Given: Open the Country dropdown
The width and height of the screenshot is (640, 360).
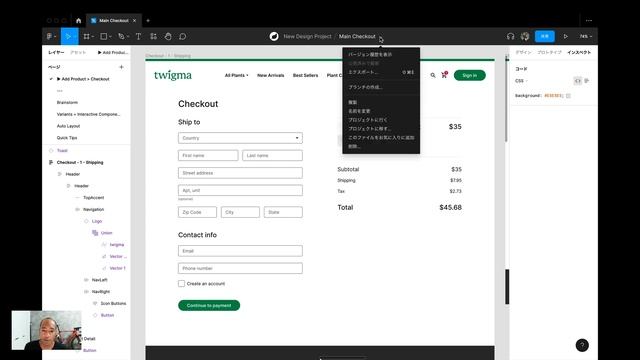Looking at the screenshot, I should click(240, 138).
